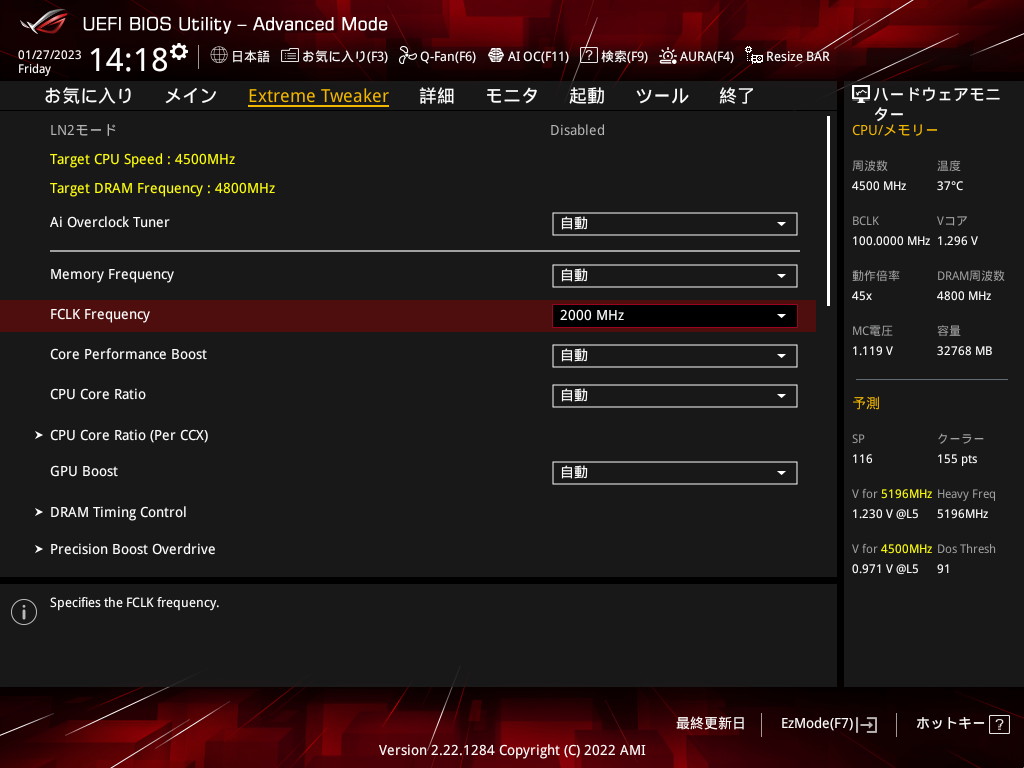Click the Disabled value of LN2モード

577,130
